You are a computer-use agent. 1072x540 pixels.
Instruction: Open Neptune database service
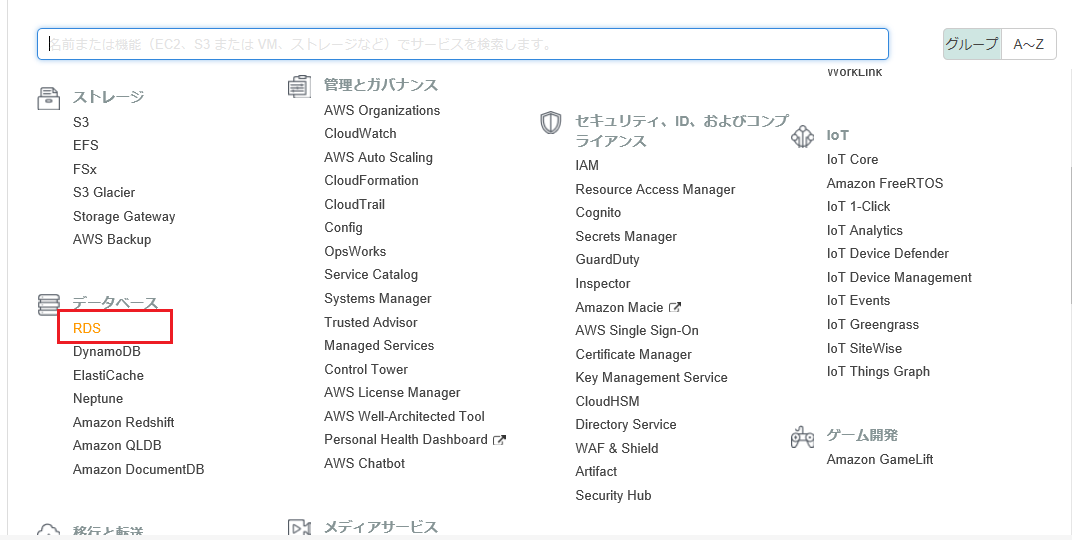click(x=98, y=399)
